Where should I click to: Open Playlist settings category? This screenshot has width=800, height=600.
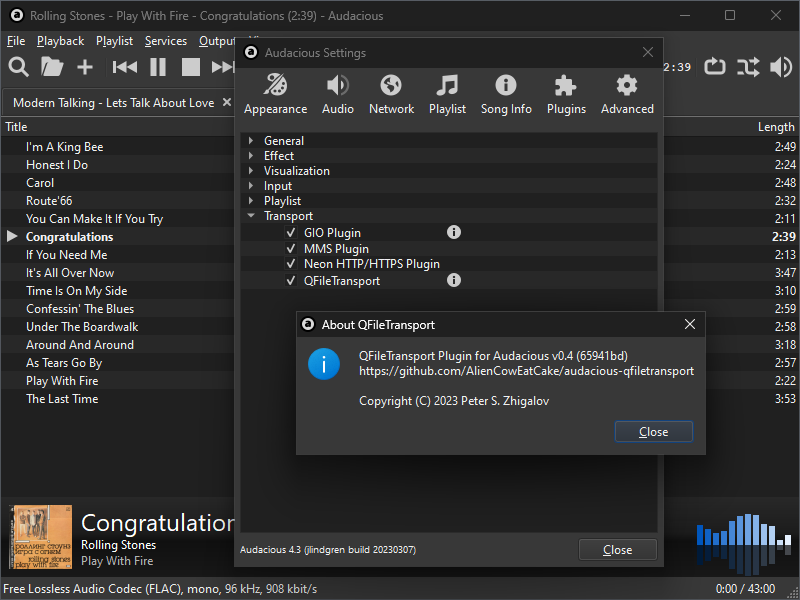pos(447,94)
